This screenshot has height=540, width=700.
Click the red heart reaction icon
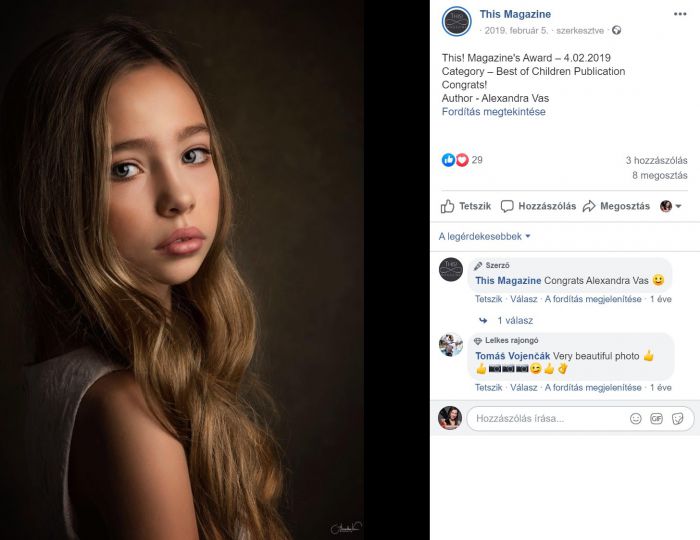pyautogui.click(x=462, y=160)
